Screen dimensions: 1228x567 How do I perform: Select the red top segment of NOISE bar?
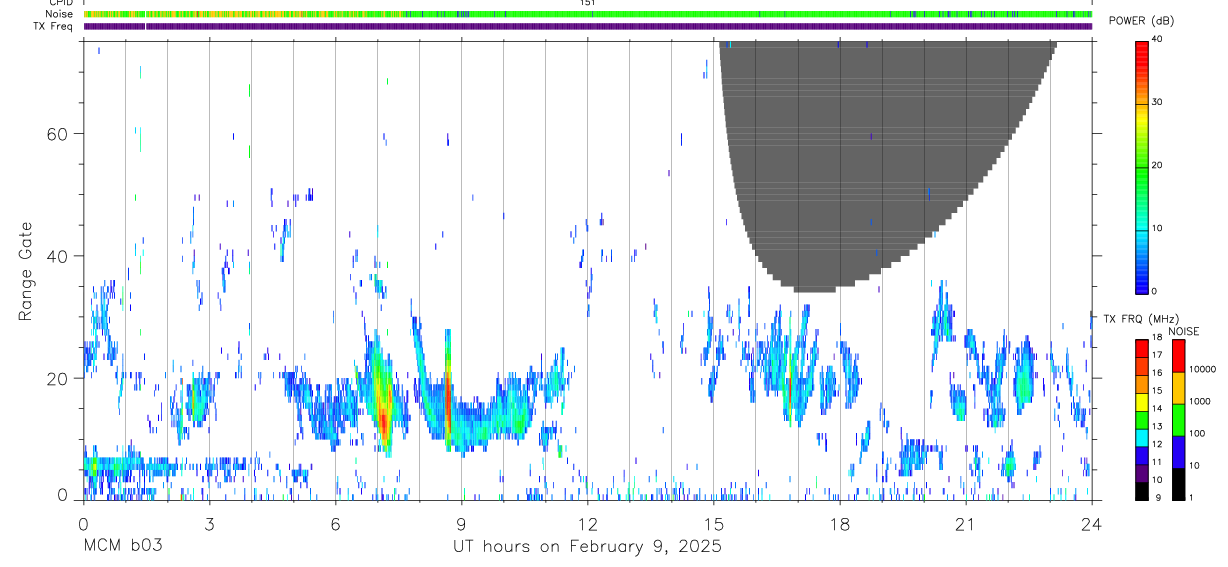[1178, 356]
